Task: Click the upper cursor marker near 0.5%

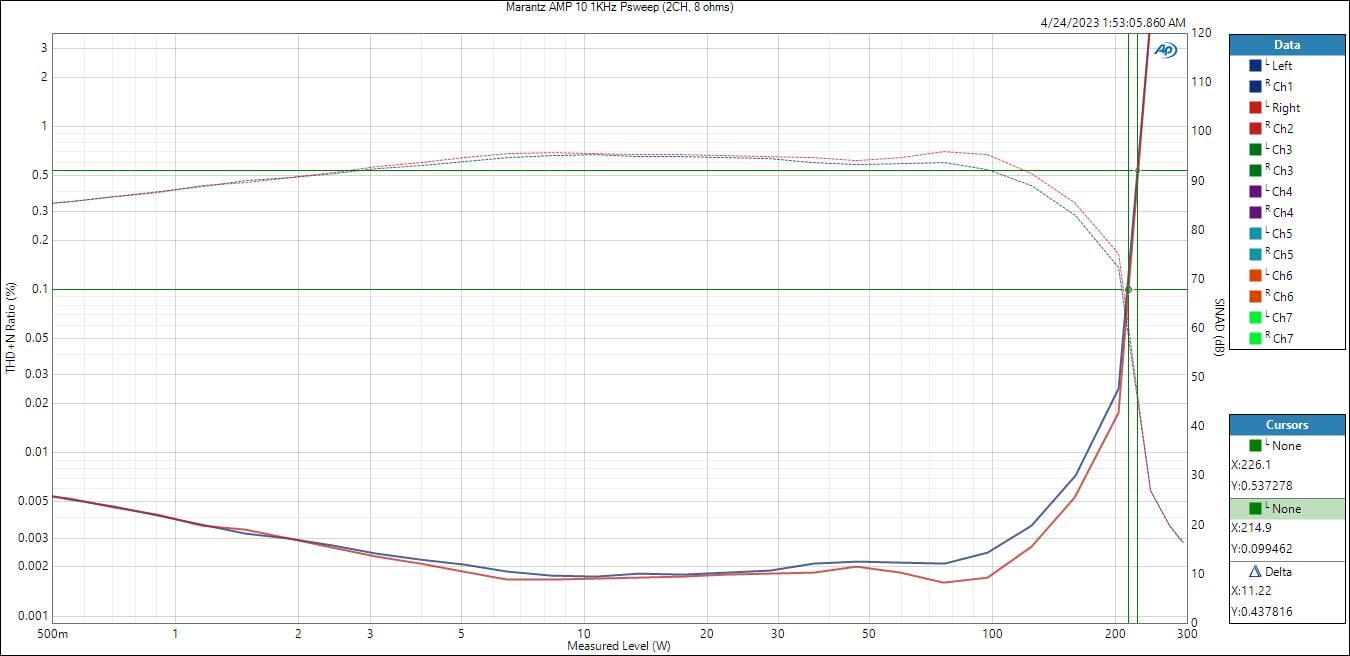Action: coord(1137,171)
